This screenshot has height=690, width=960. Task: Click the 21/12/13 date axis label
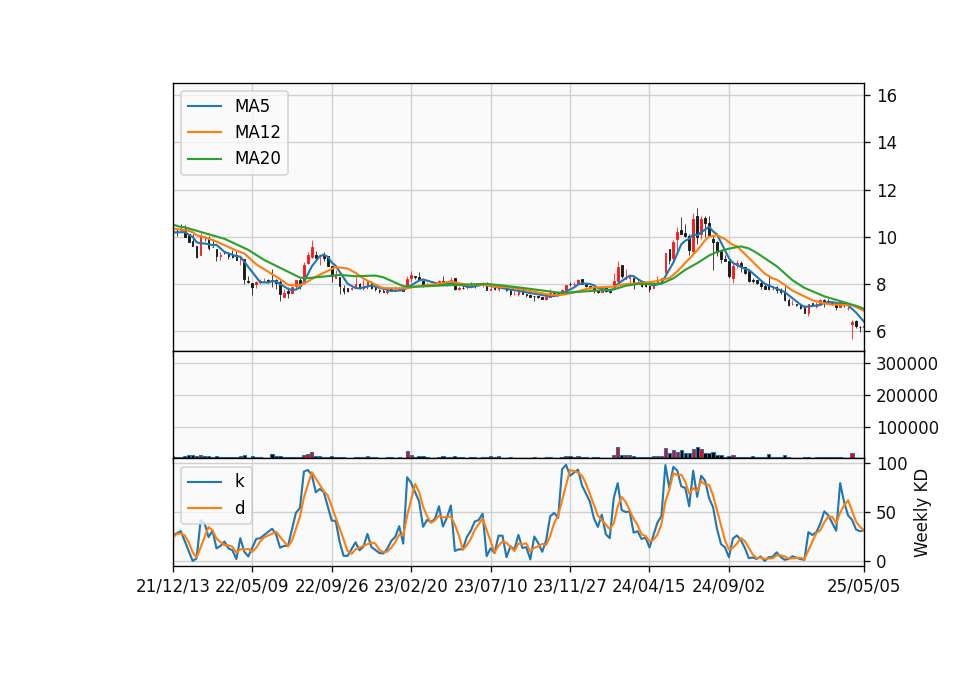(173, 586)
